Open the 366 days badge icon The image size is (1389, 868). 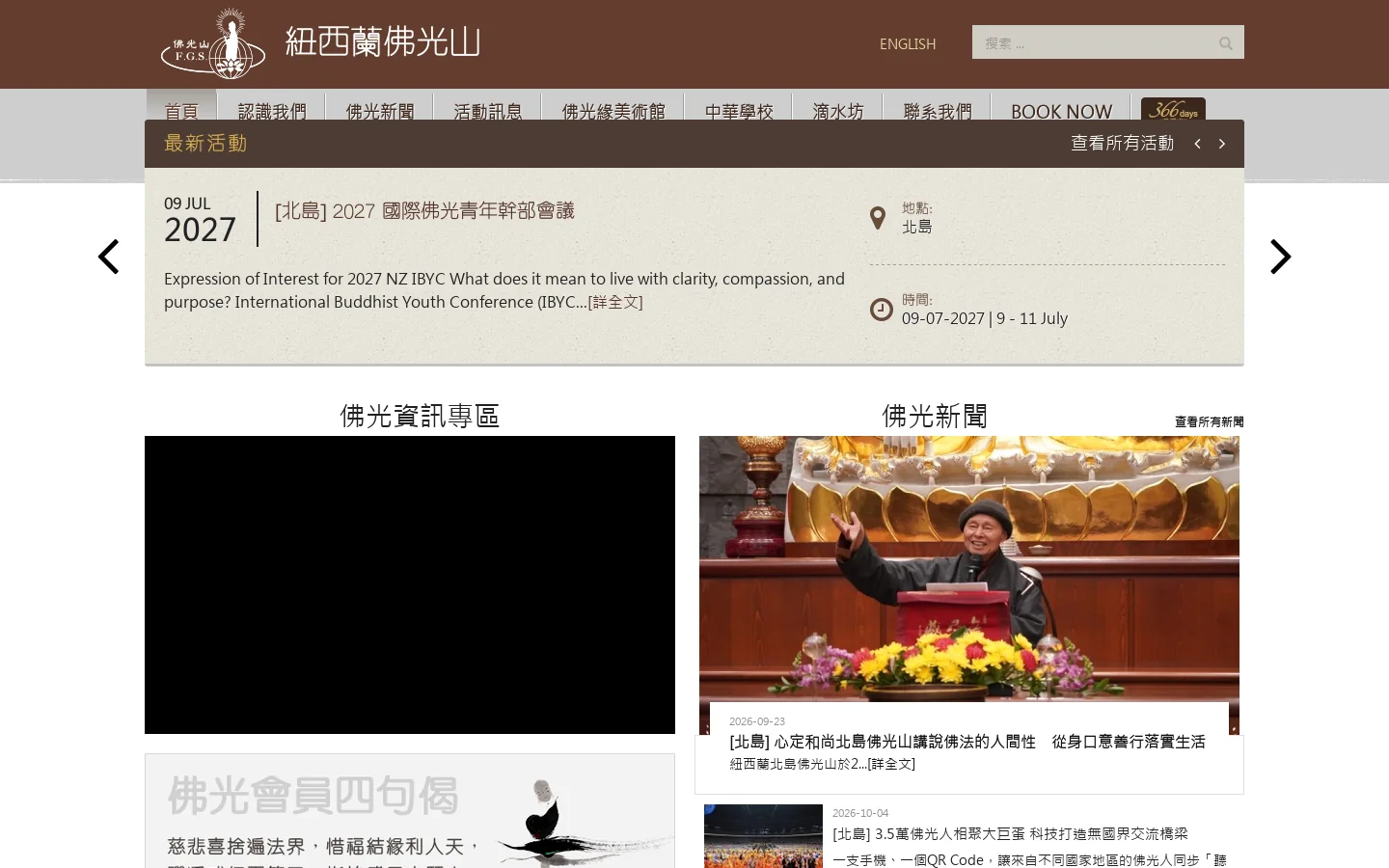(1173, 109)
